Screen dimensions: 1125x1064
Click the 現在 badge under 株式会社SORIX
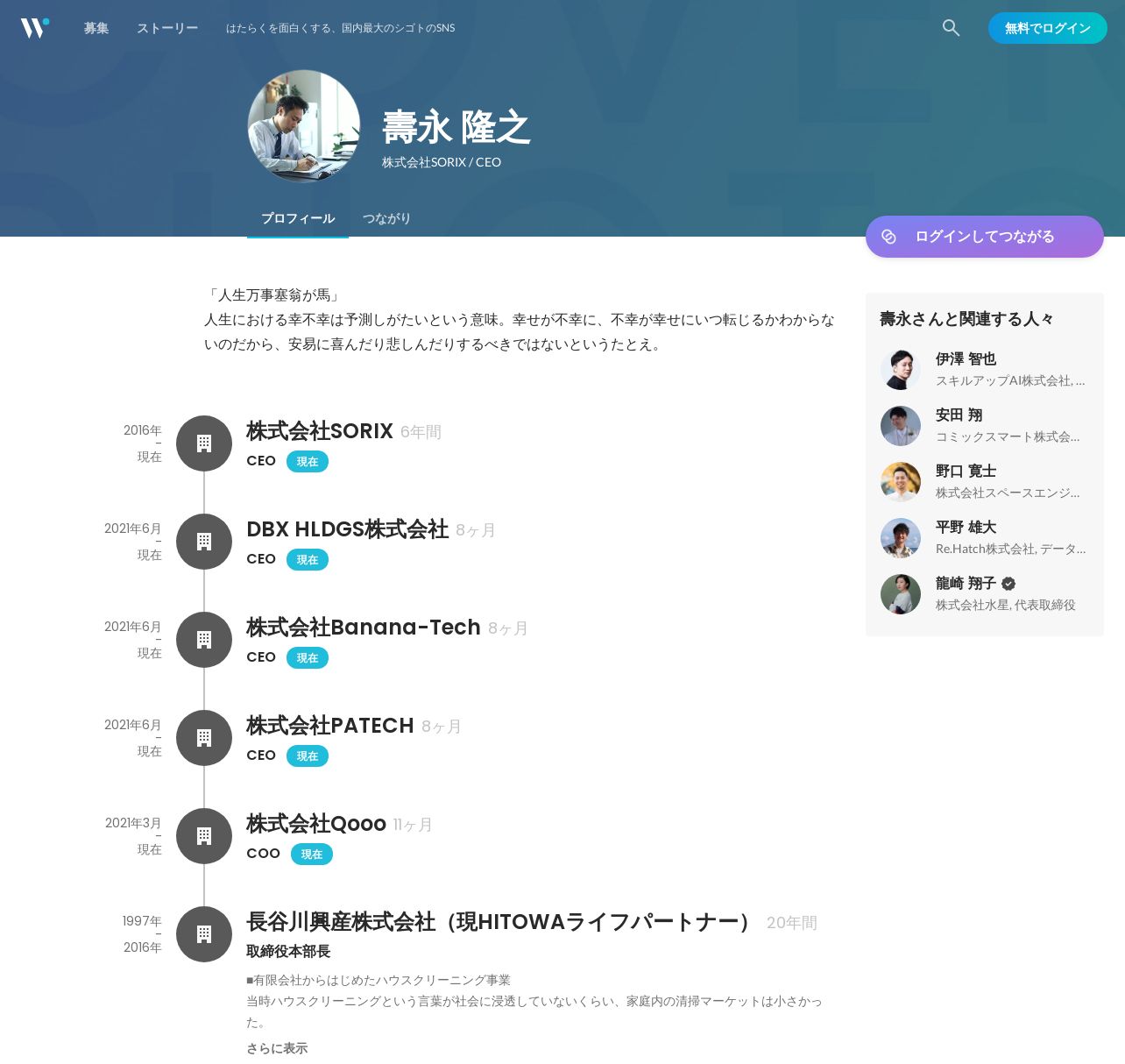pos(308,462)
